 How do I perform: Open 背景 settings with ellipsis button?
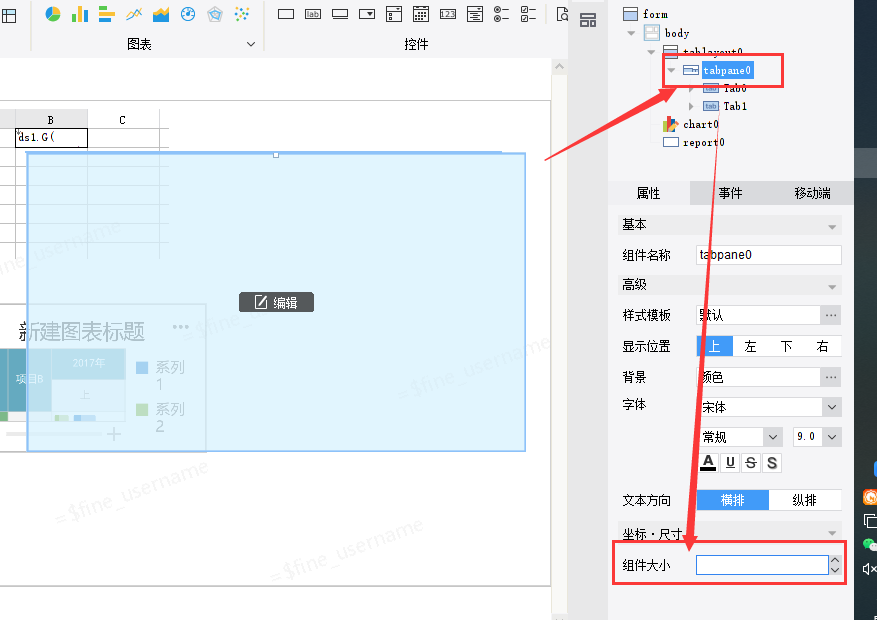coord(831,377)
